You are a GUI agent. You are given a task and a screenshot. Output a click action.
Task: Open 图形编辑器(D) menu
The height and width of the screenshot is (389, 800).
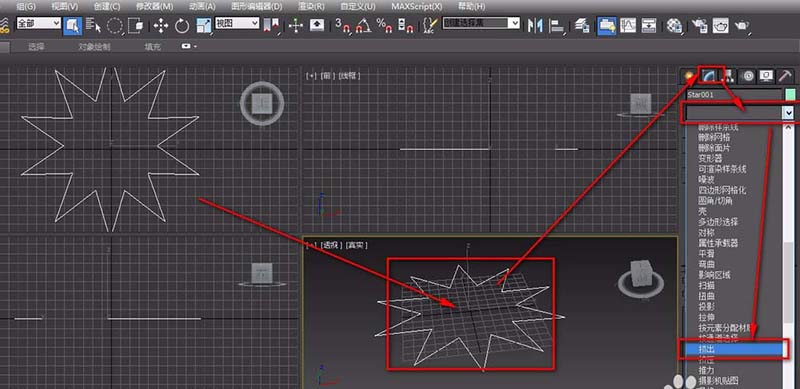(x=257, y=7)
